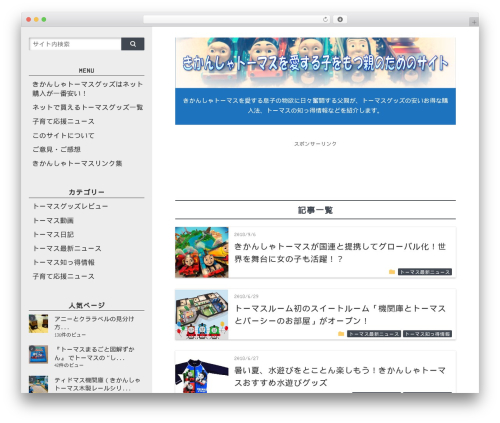The height and width of the screenshot is (423, 500).
Task: Select トーマス知っ得情報 category in sidebar
Action: coord(63,262)
